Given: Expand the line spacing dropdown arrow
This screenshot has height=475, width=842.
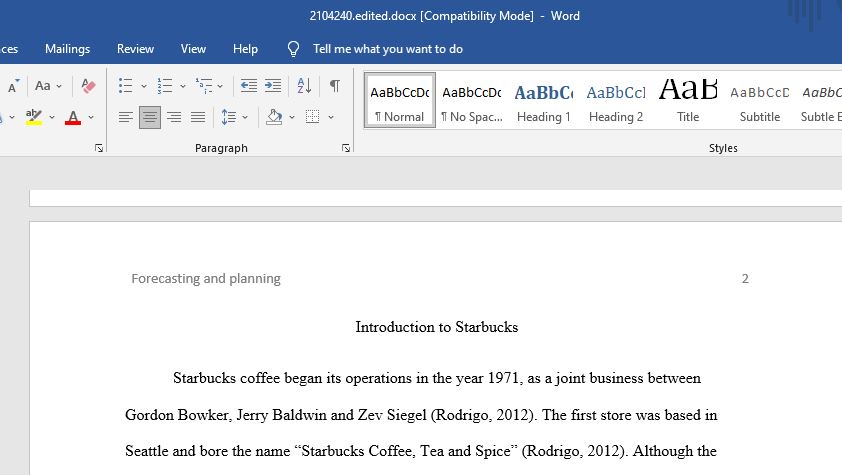Looking at the screenshot, I should (245, 117).
